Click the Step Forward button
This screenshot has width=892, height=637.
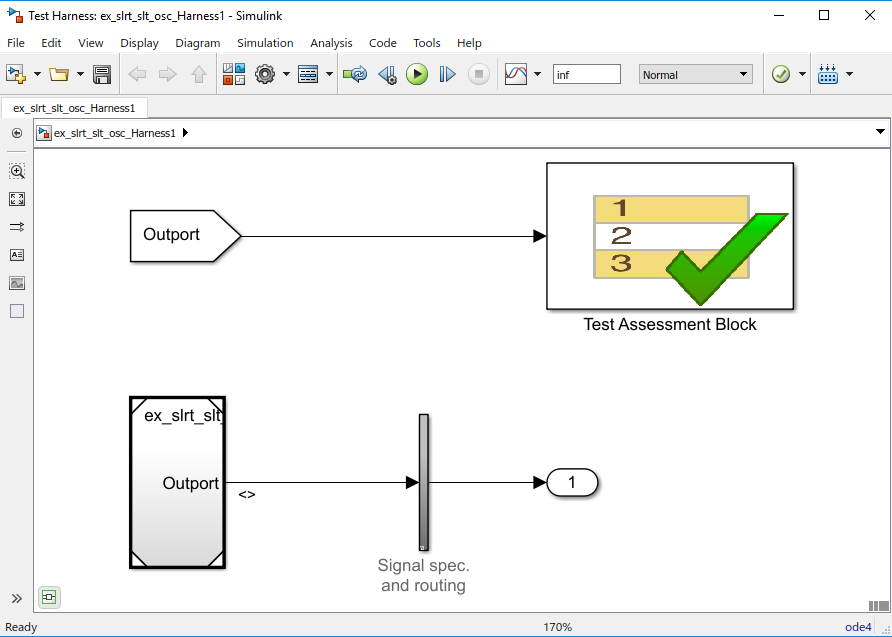click(x=448, y=75)
